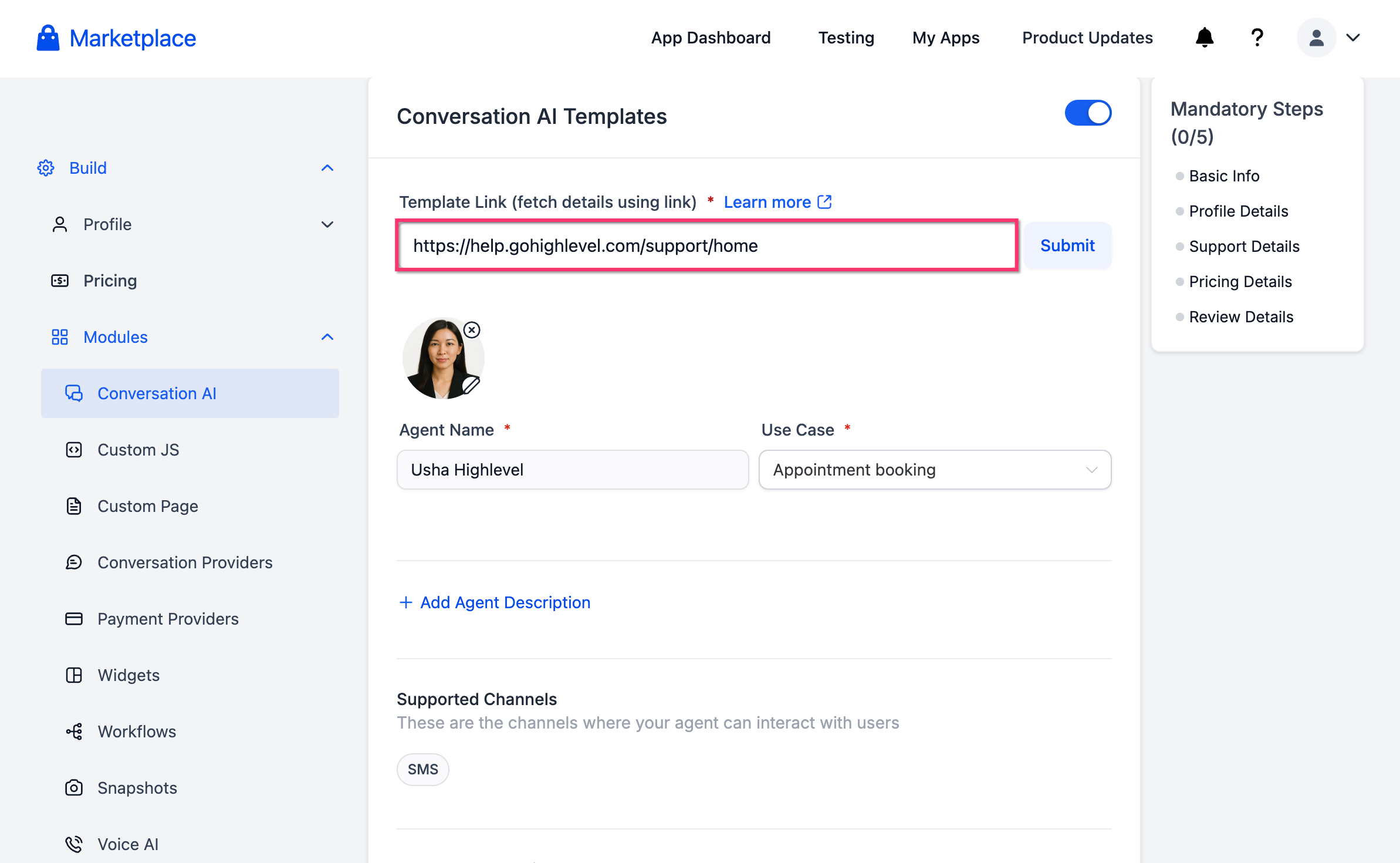Click the Marketplace shopping bag logo
This screenshot has height=863, width=1400.
point(48,38)
